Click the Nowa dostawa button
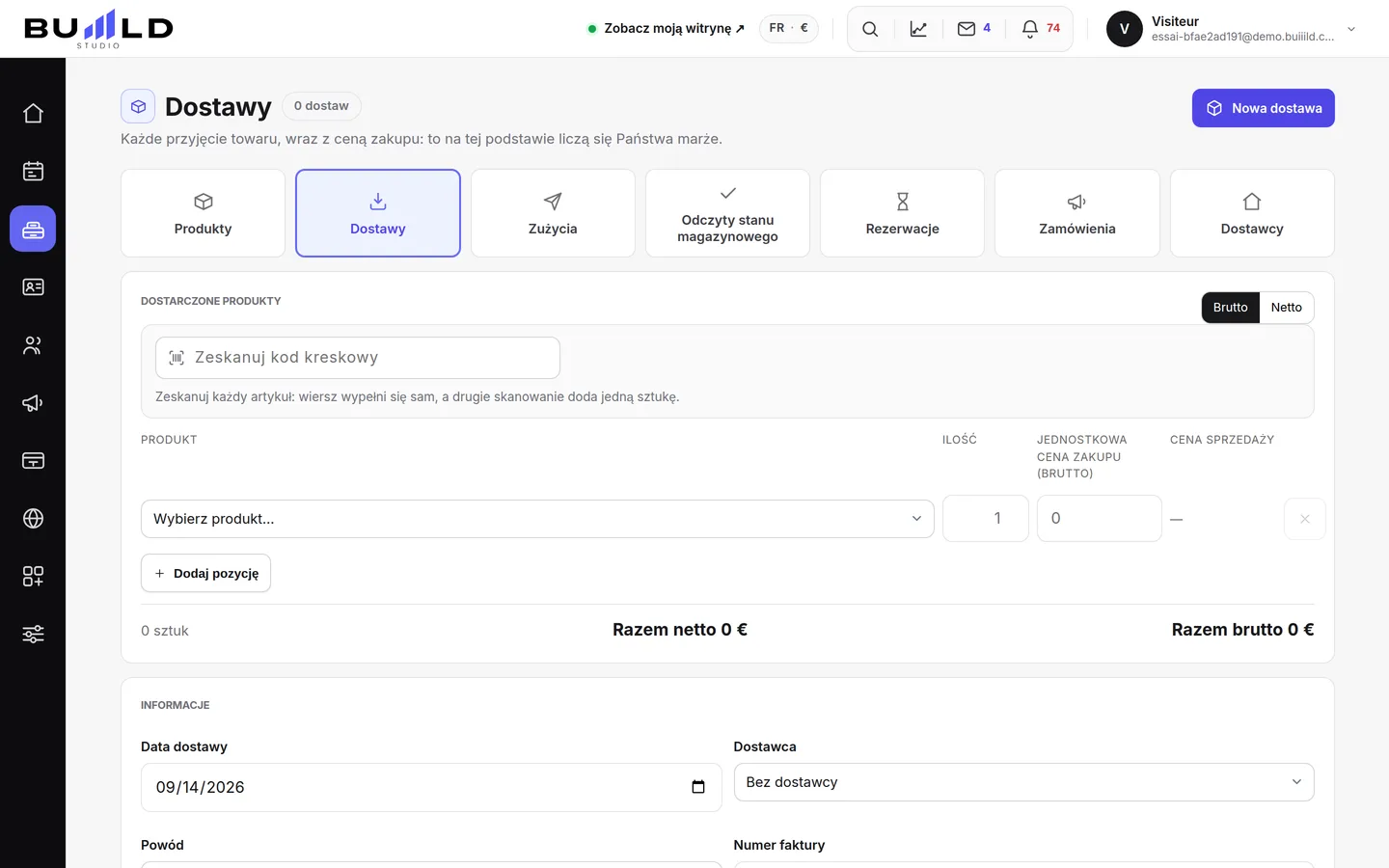1389x868 pixels. coord(1264,108)
